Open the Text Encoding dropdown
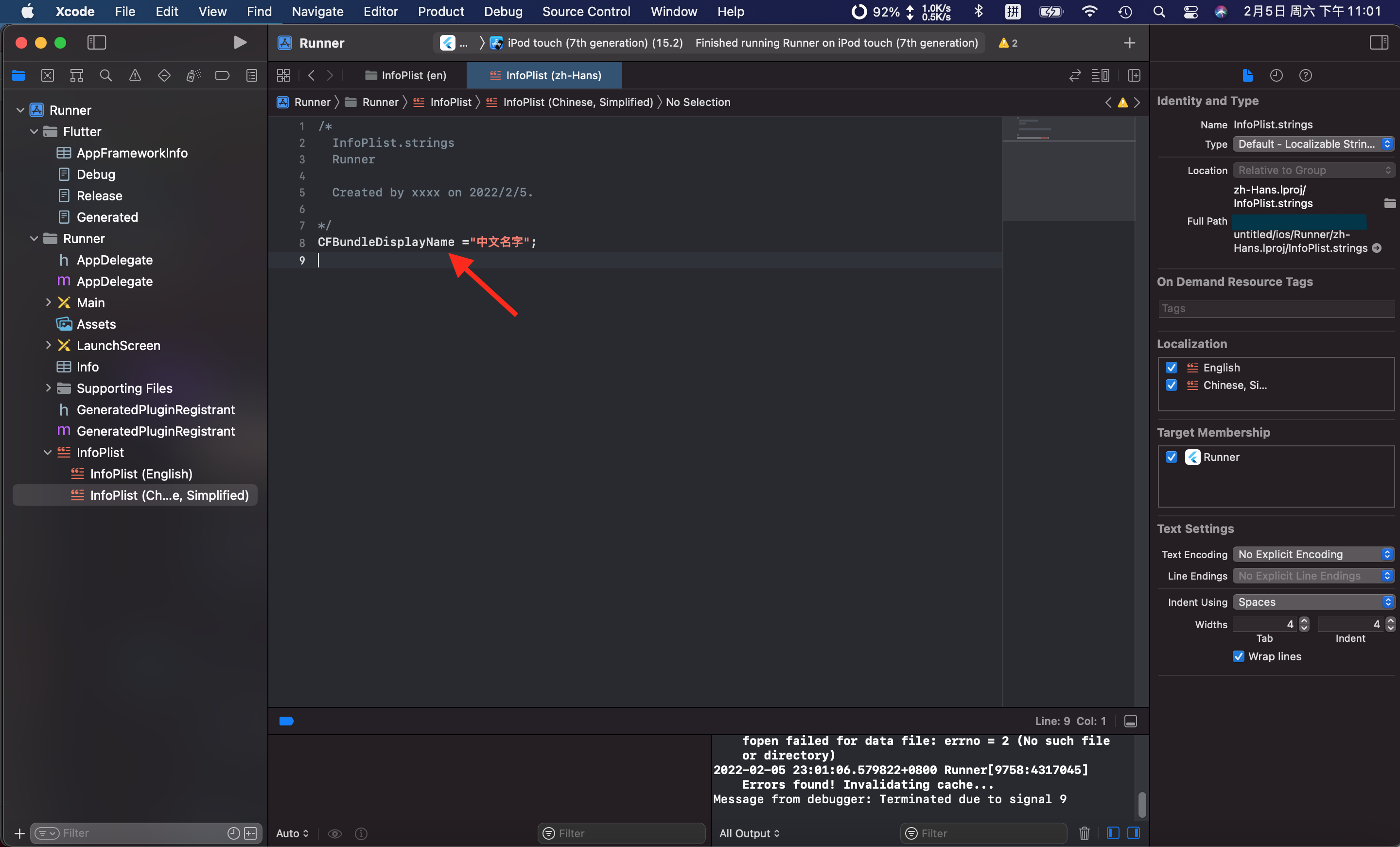This screenshot has width=1400, height=847. pyautogui.click(x=1313, y=554)
